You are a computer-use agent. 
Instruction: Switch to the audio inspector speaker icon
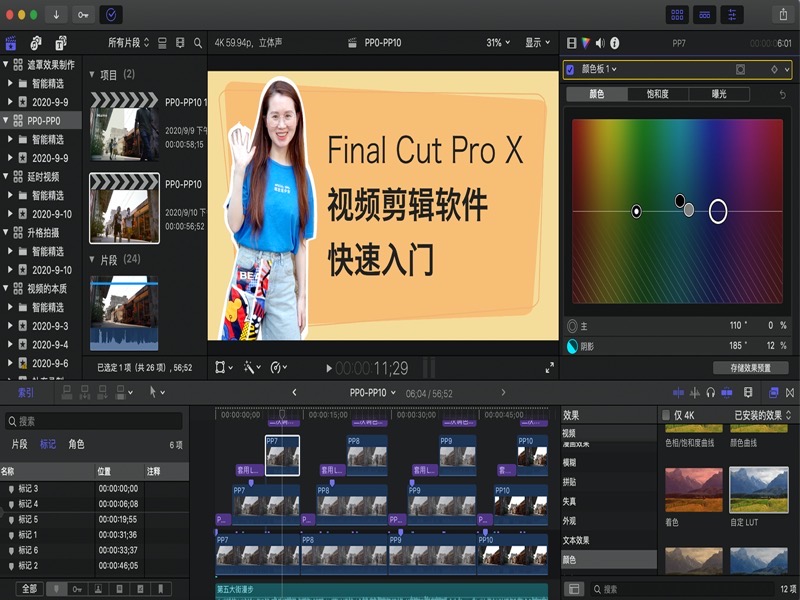(600, 43)
